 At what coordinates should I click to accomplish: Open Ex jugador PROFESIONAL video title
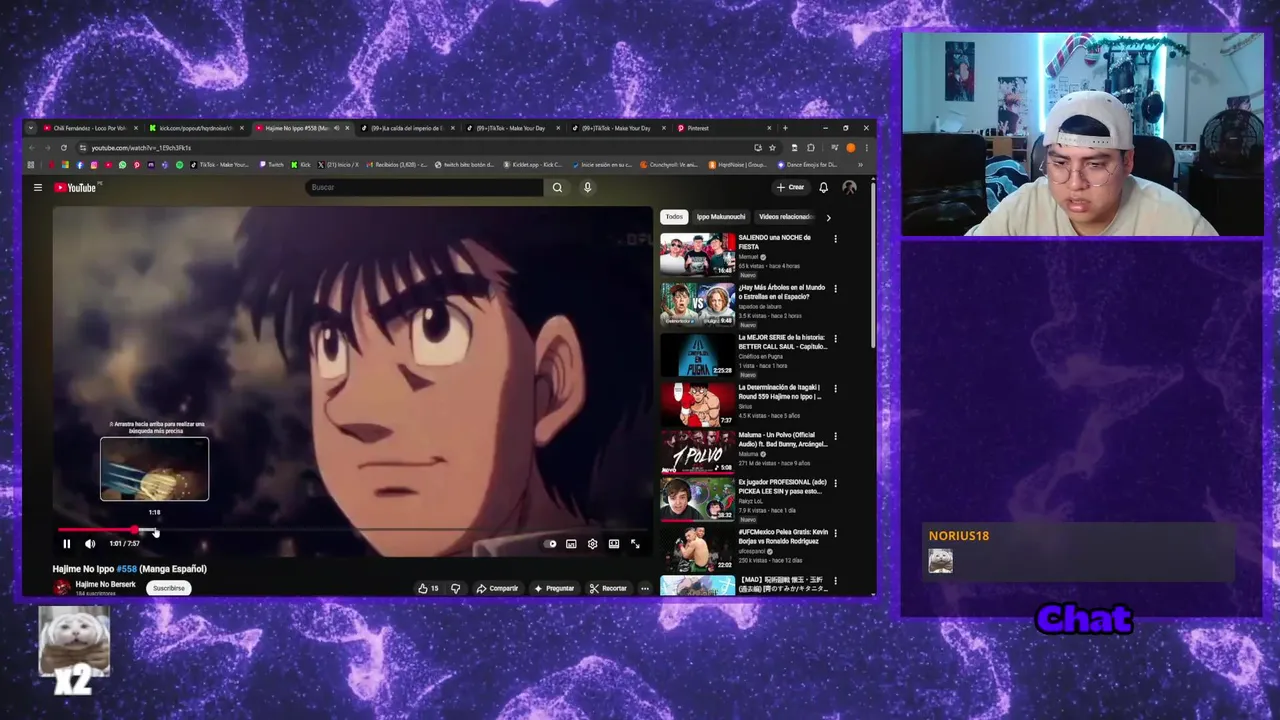[x=781, y=487]
